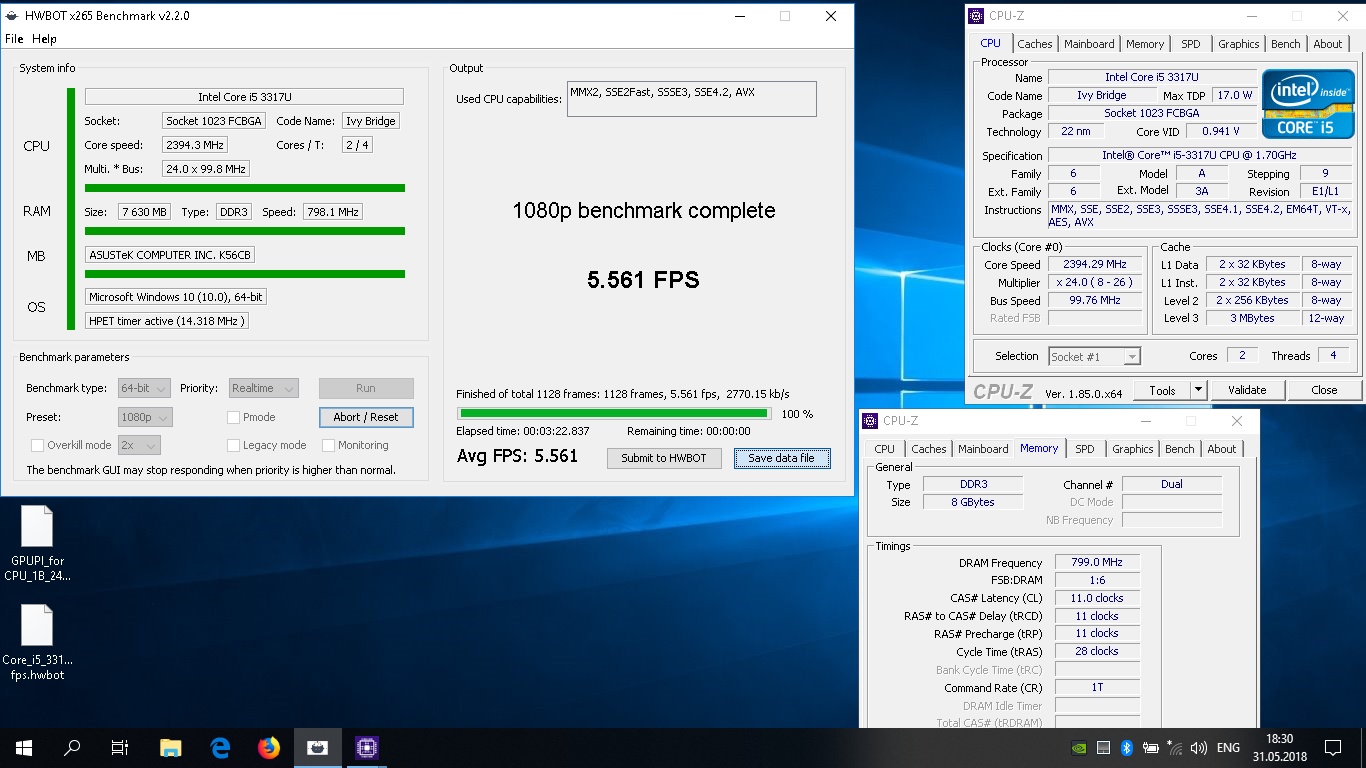Switch to CPU-Z taskbar icon
1366x768 pixels.
click(367, 747)
